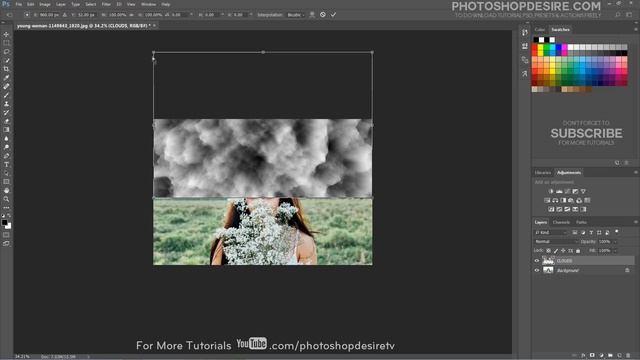Select the Background layer row

tap(584, 270)
